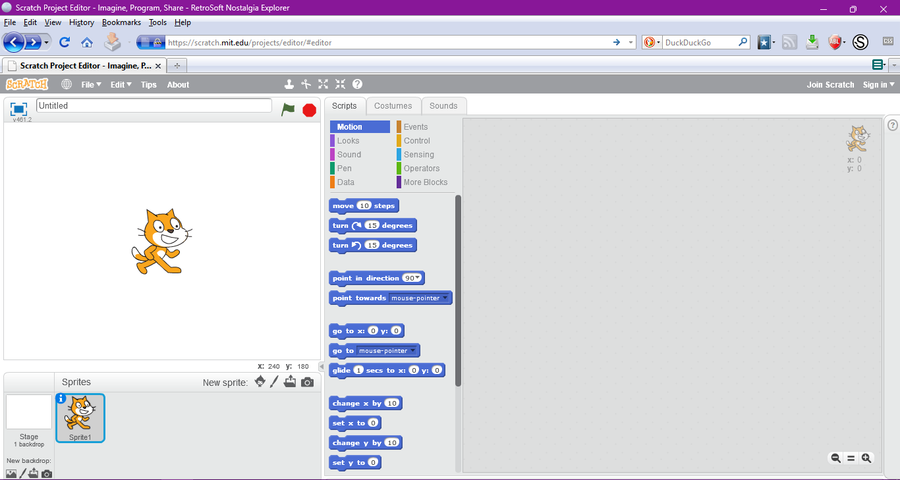Image resolution: width=900 pixels, height=480 pixels.
Task: Go to browser home page
Action: tap(87, 42)
